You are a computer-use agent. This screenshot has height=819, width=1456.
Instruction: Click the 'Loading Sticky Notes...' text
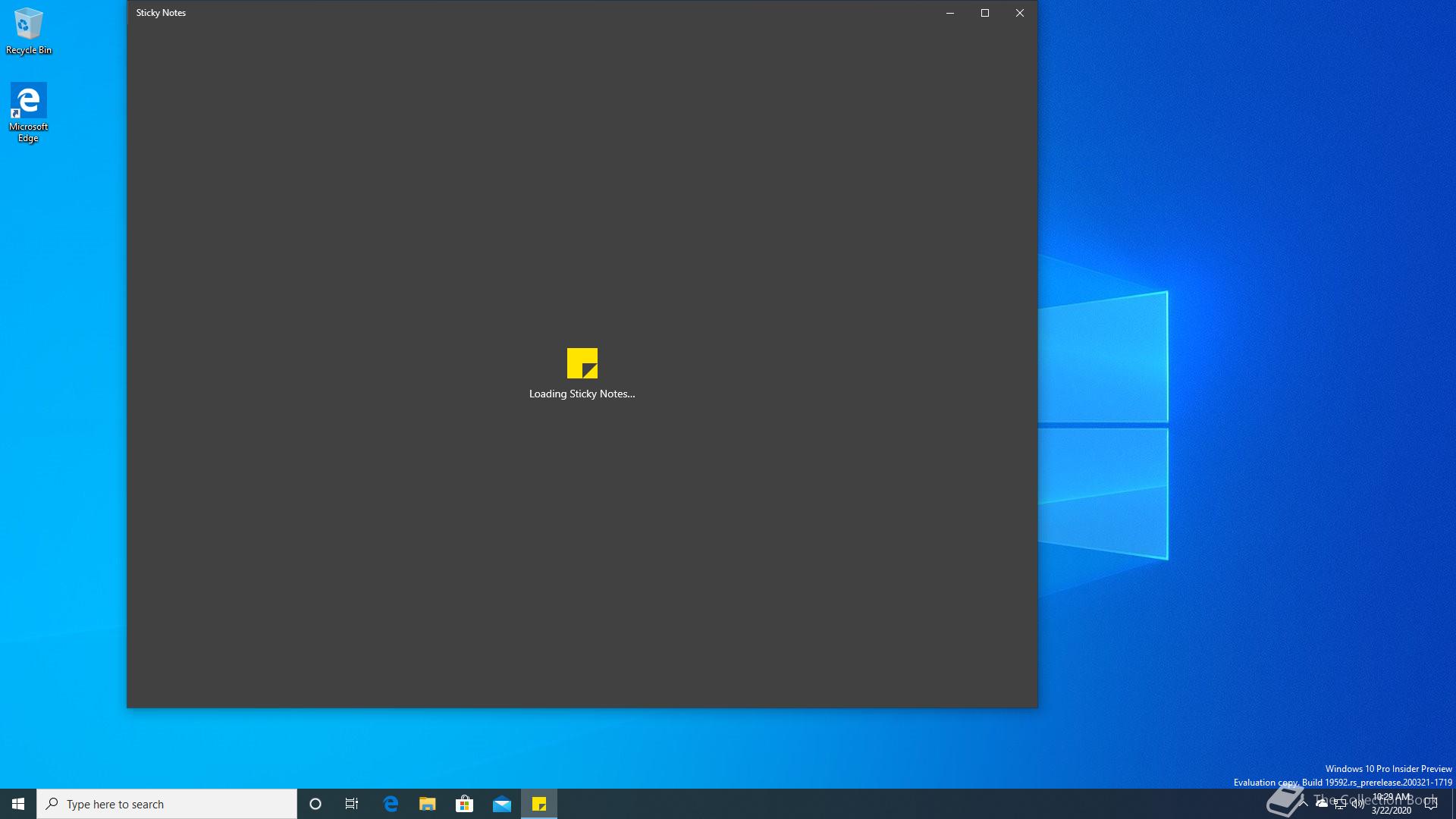(x=582, y=394)
